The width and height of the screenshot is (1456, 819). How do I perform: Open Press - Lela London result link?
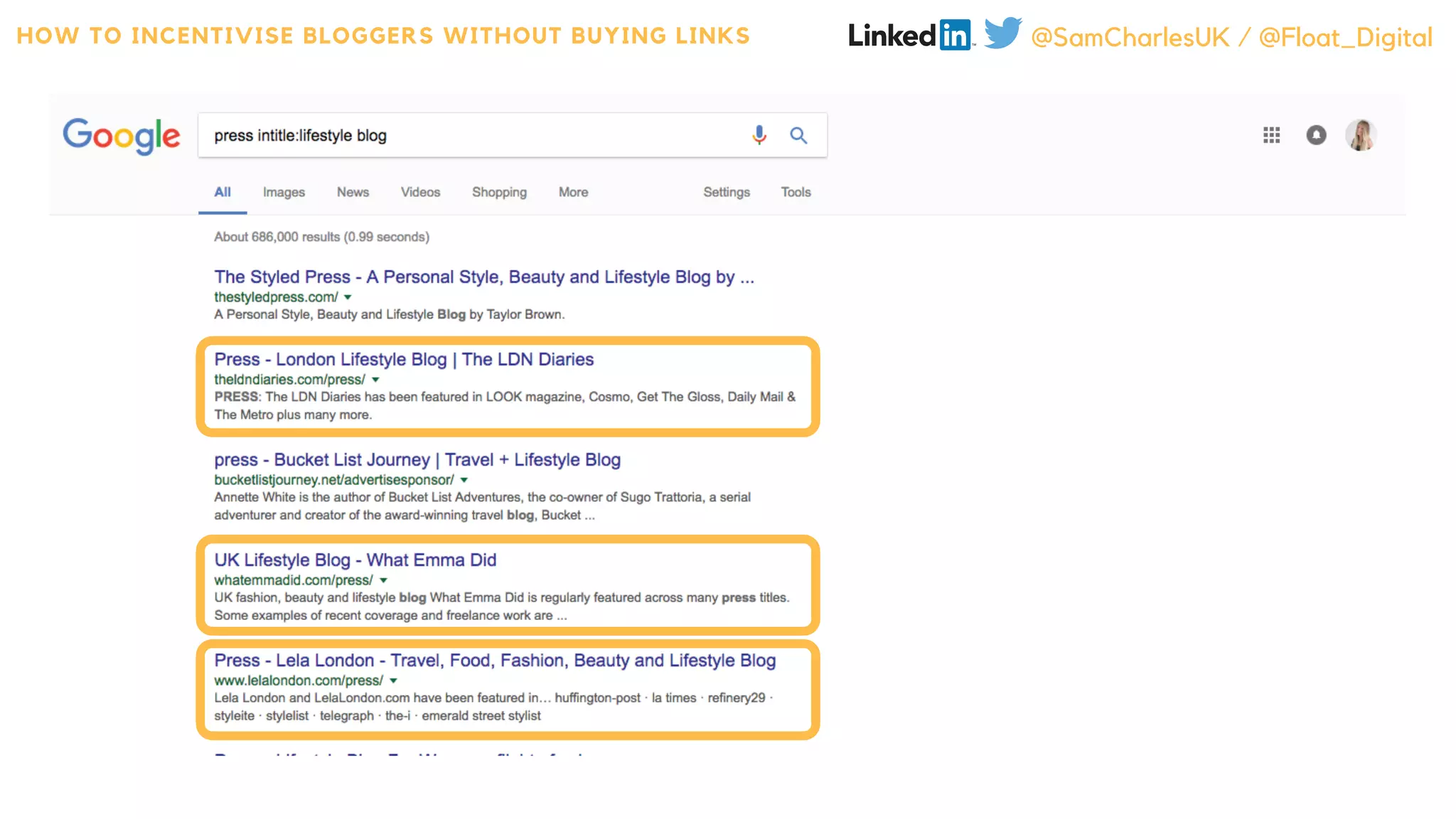495,660
